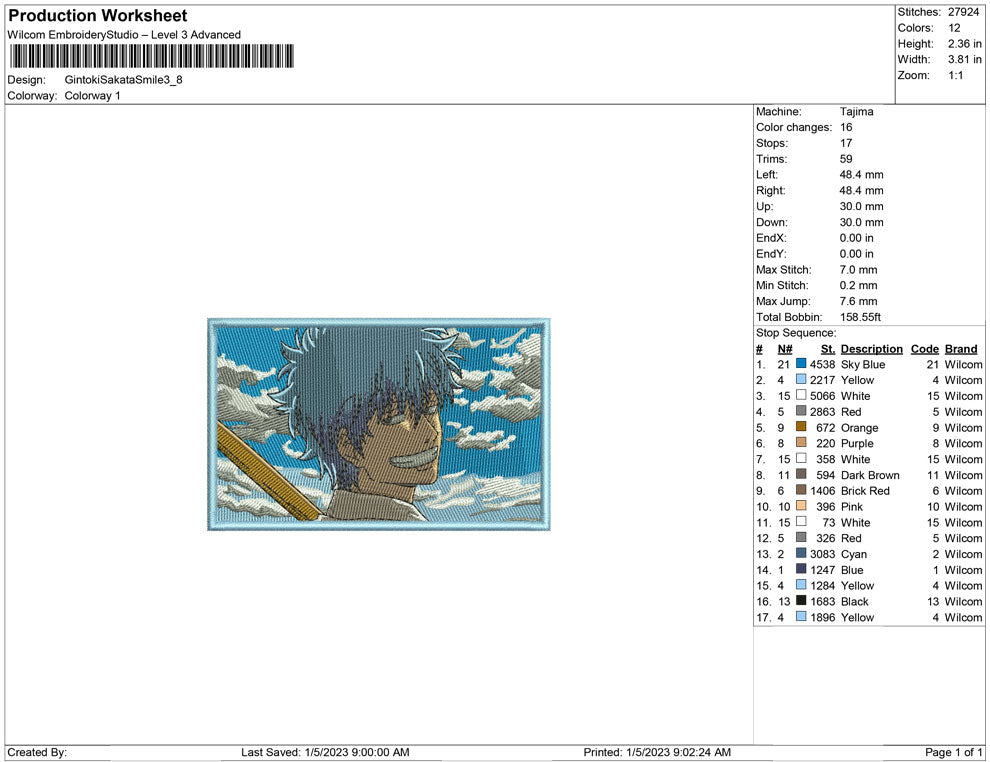Click the design name "GintokiSakataSmile3_8"
990x762 pixels.
click(124, 80)
